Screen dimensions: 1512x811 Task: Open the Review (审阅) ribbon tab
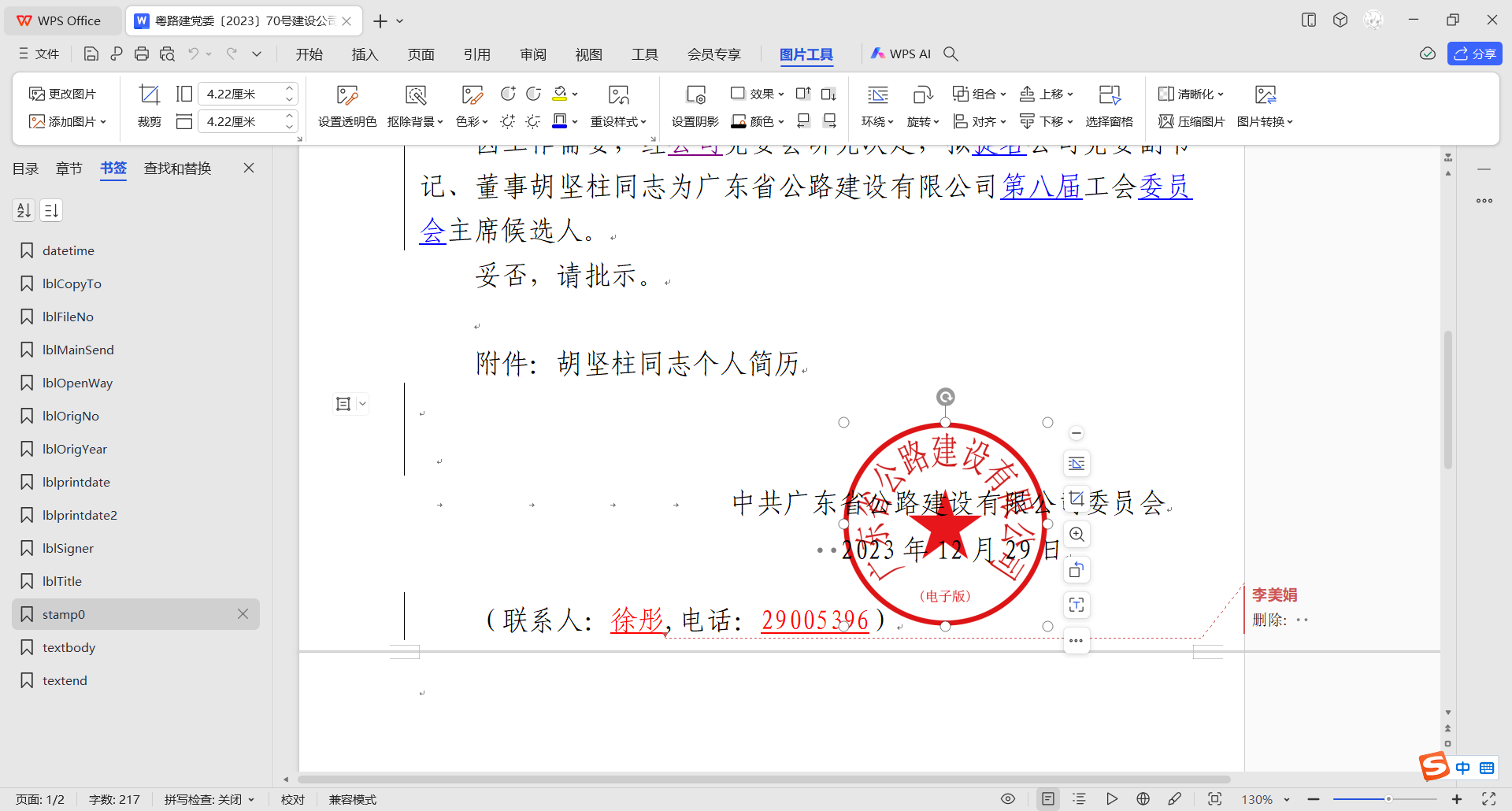[x=533, y=54]
